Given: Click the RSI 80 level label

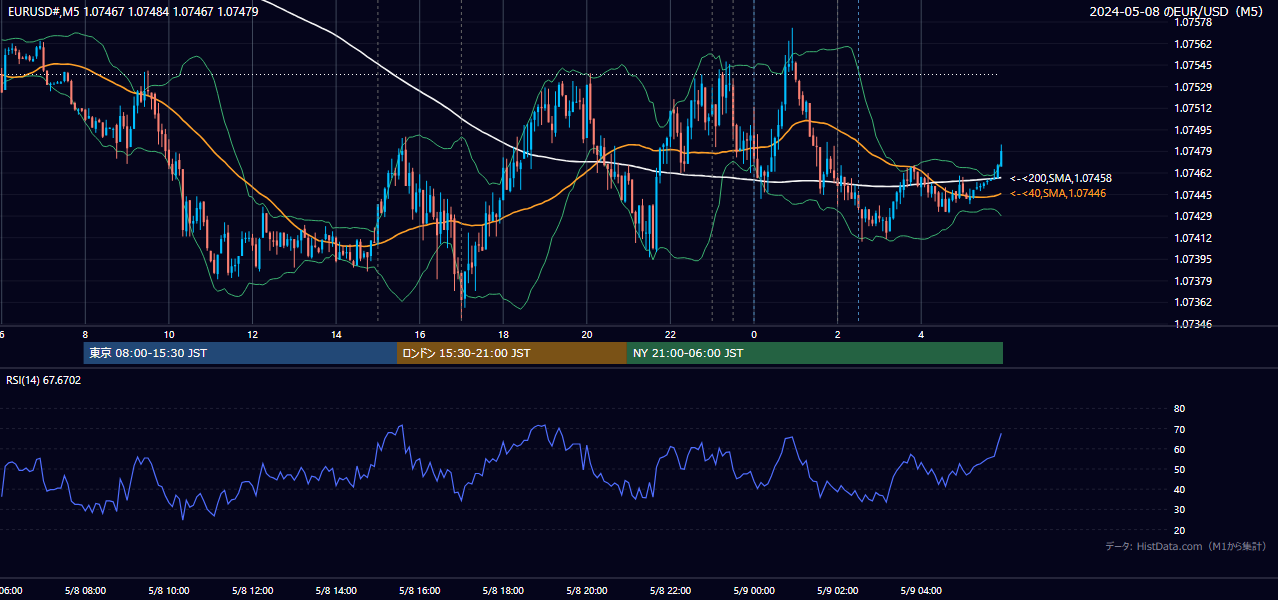Looking at the screenshot, I should click(x=1179, y=409).
